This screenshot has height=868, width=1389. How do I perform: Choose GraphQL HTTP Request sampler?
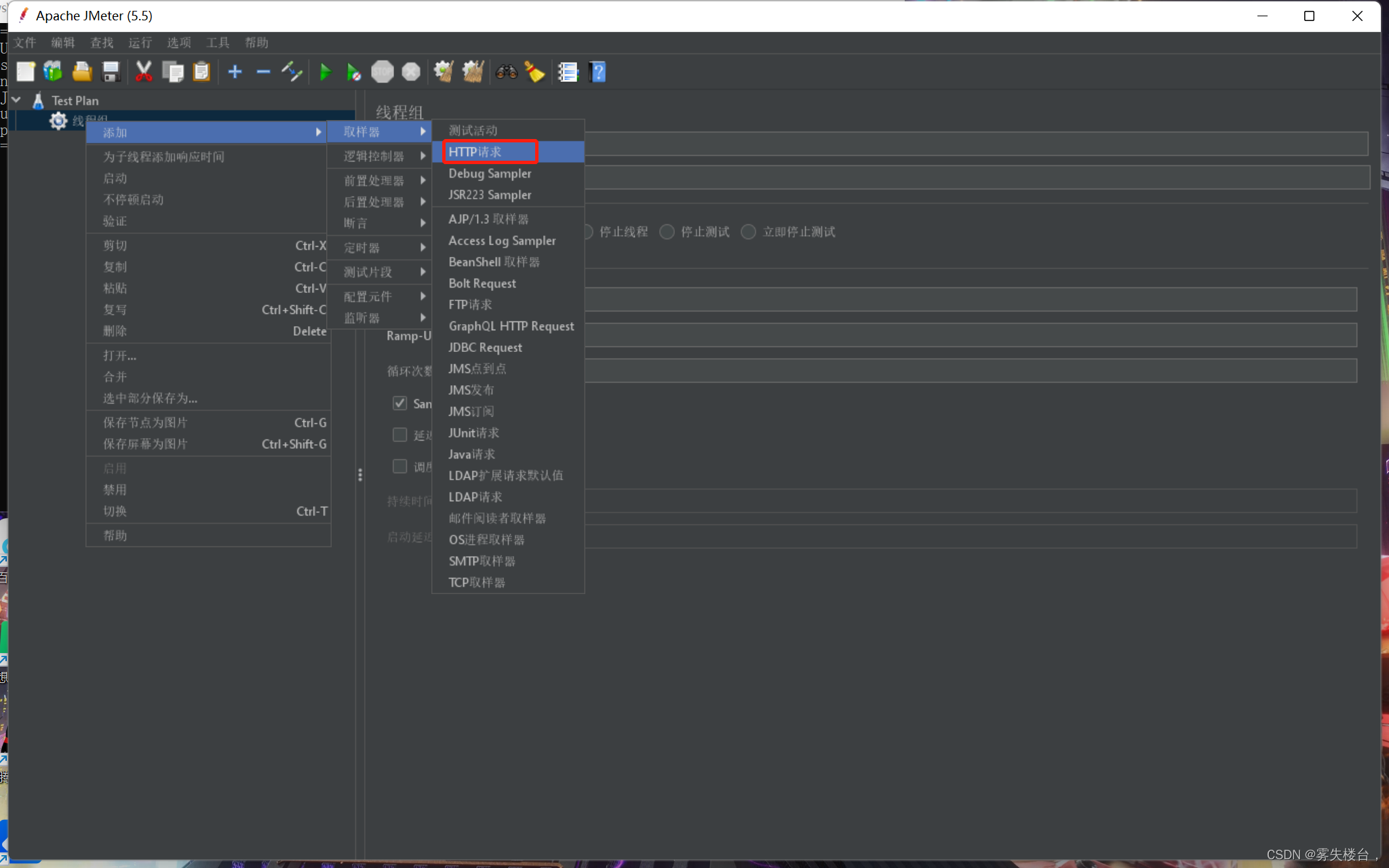[x=508, y=326]
